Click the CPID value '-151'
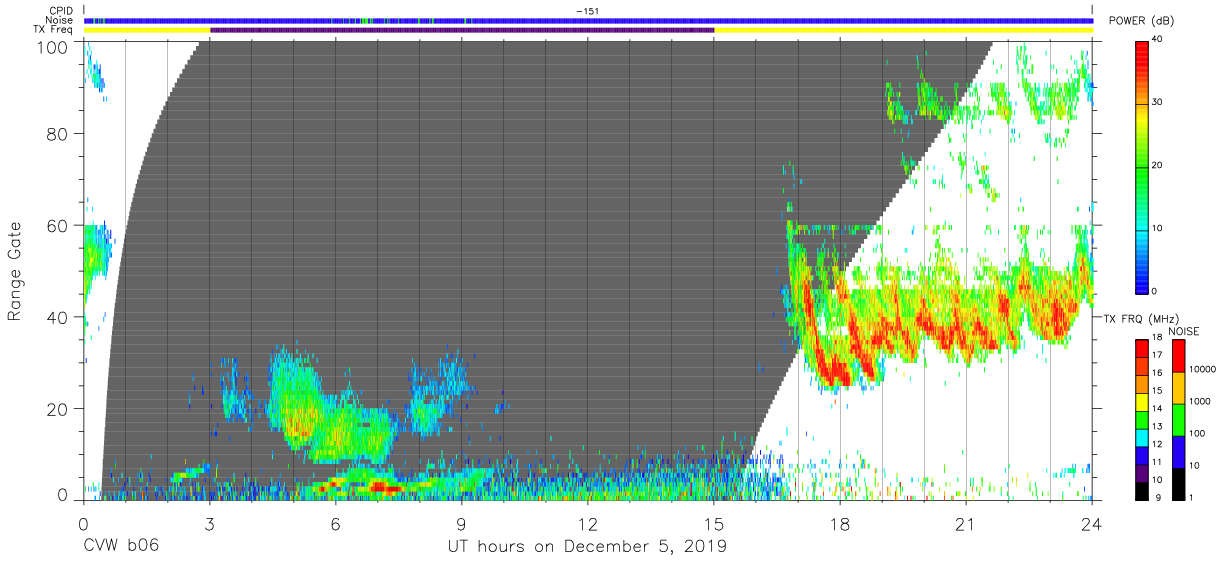The width and height of the screenshot is (1228, 567). [588, 11]
